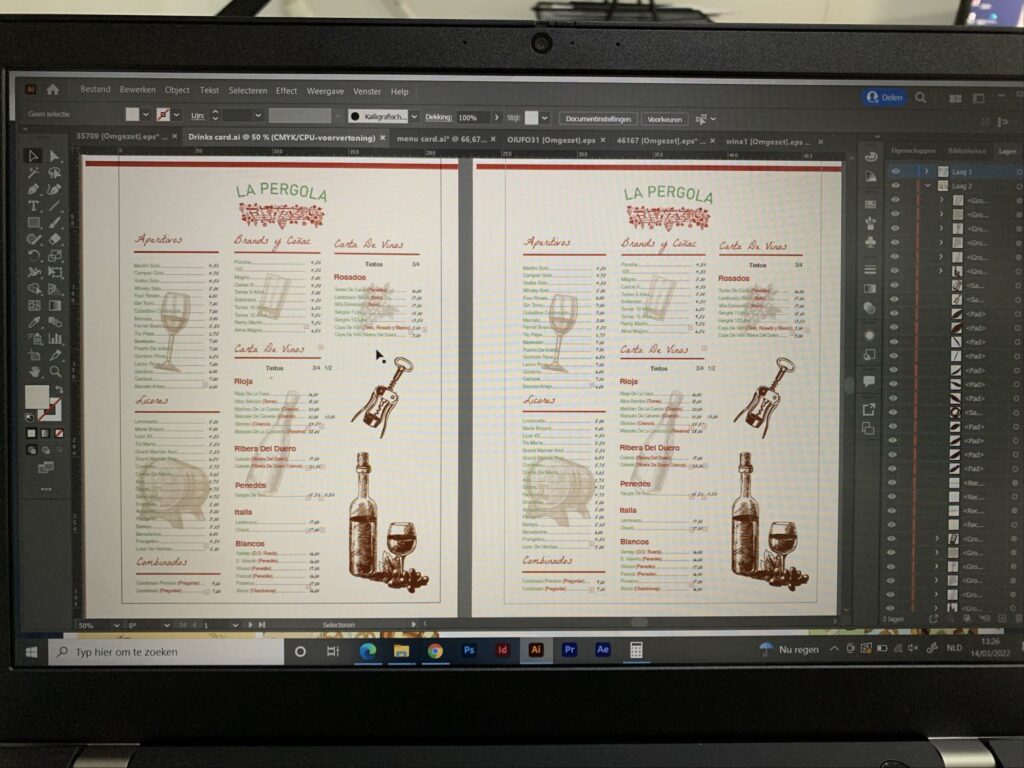Expand the Laag 1 layer
The width and height of the screenshot is (1024, 768).
coord(927,171)
